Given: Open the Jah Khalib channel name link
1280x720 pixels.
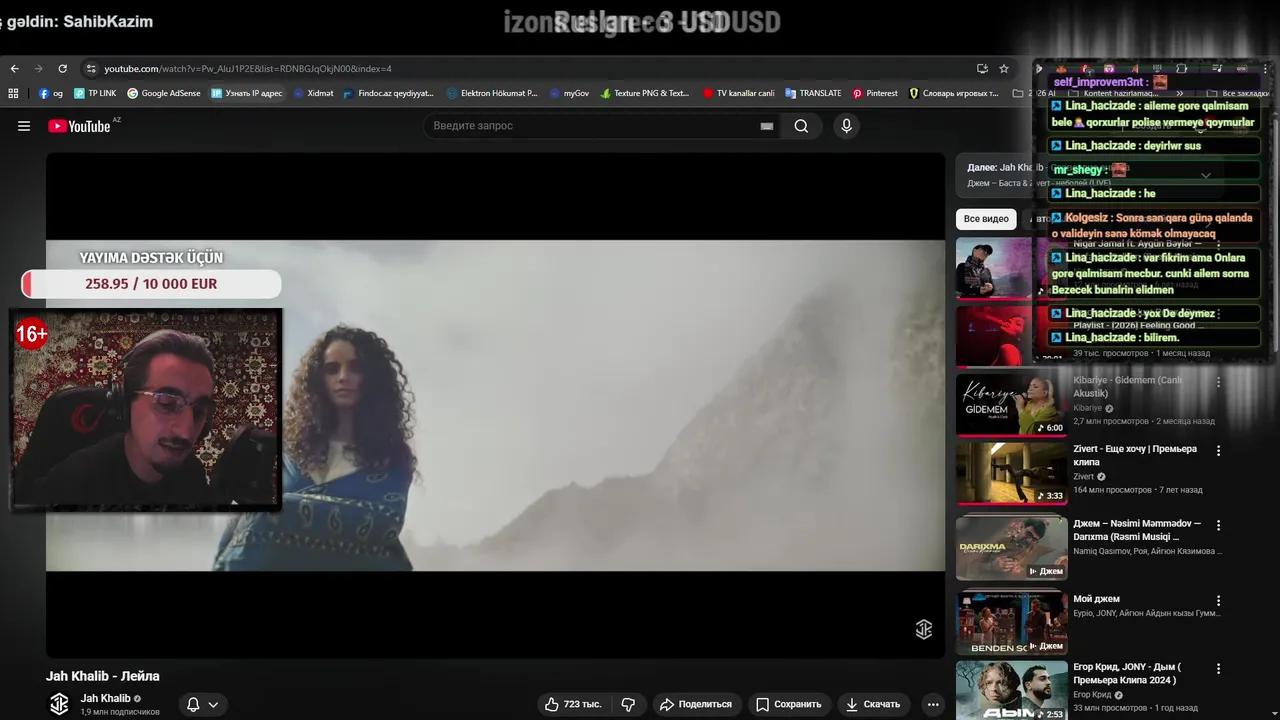Looking at the screenshot, I should 105,698.
